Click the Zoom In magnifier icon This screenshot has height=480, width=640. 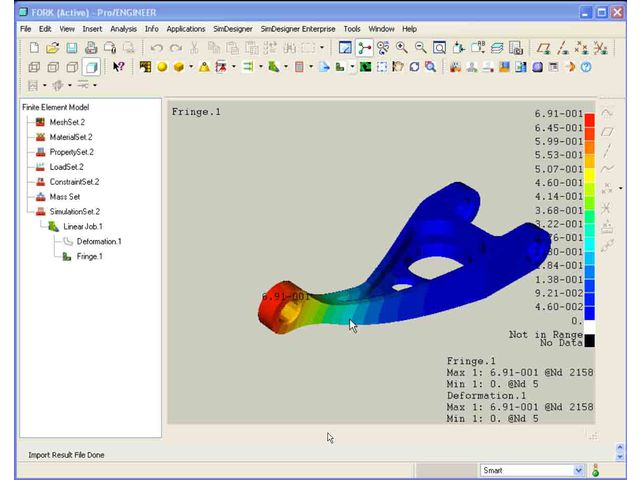coord(402,48)
